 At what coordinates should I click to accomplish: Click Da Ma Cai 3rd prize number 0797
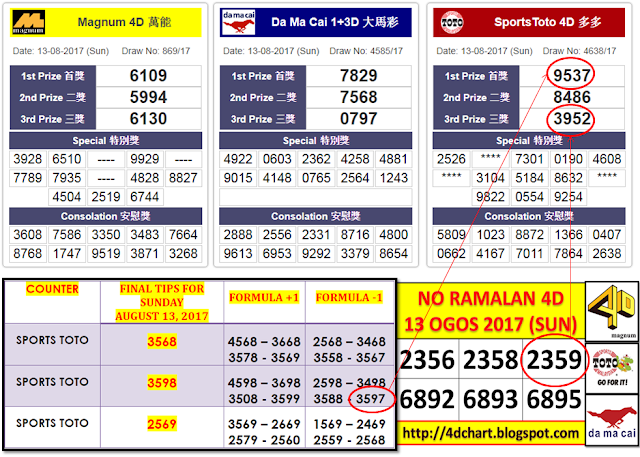pyautogui.click(x=358, y=119)
